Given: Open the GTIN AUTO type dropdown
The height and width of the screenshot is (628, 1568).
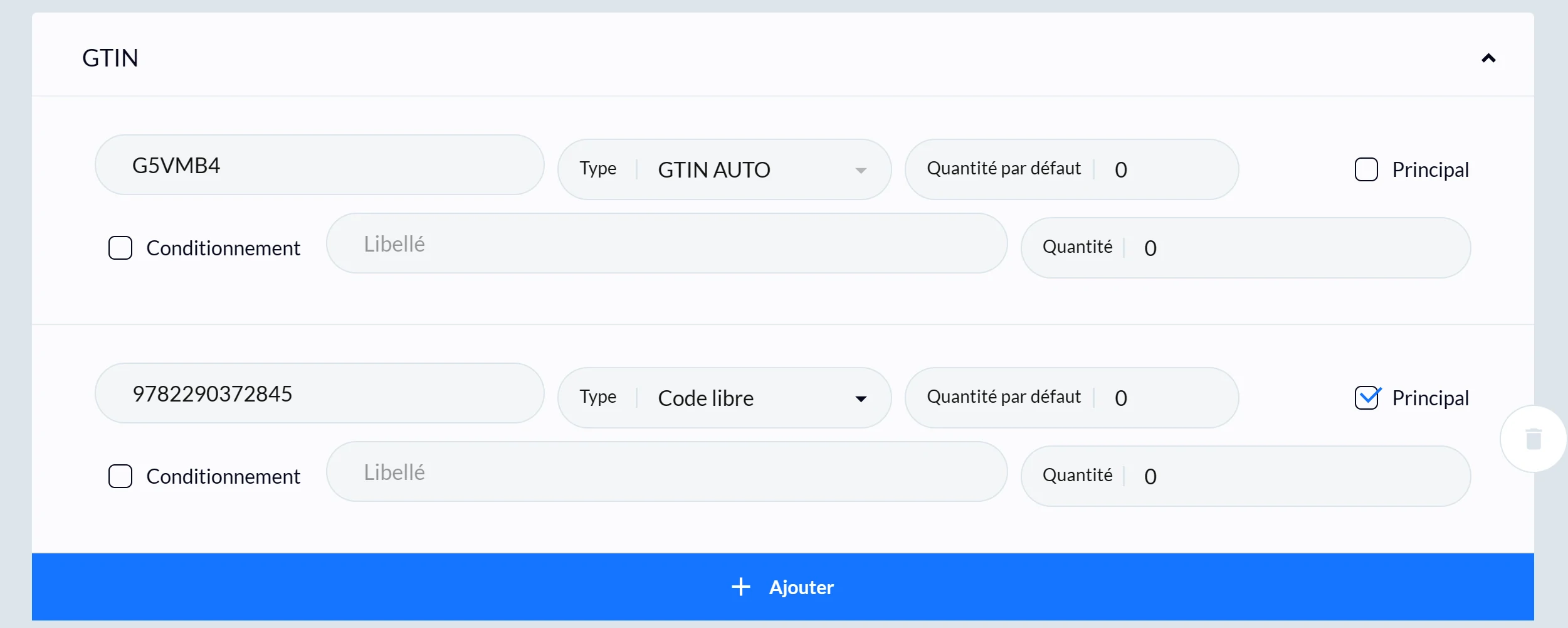Looking at the screenshot, I should coord(724,169).
